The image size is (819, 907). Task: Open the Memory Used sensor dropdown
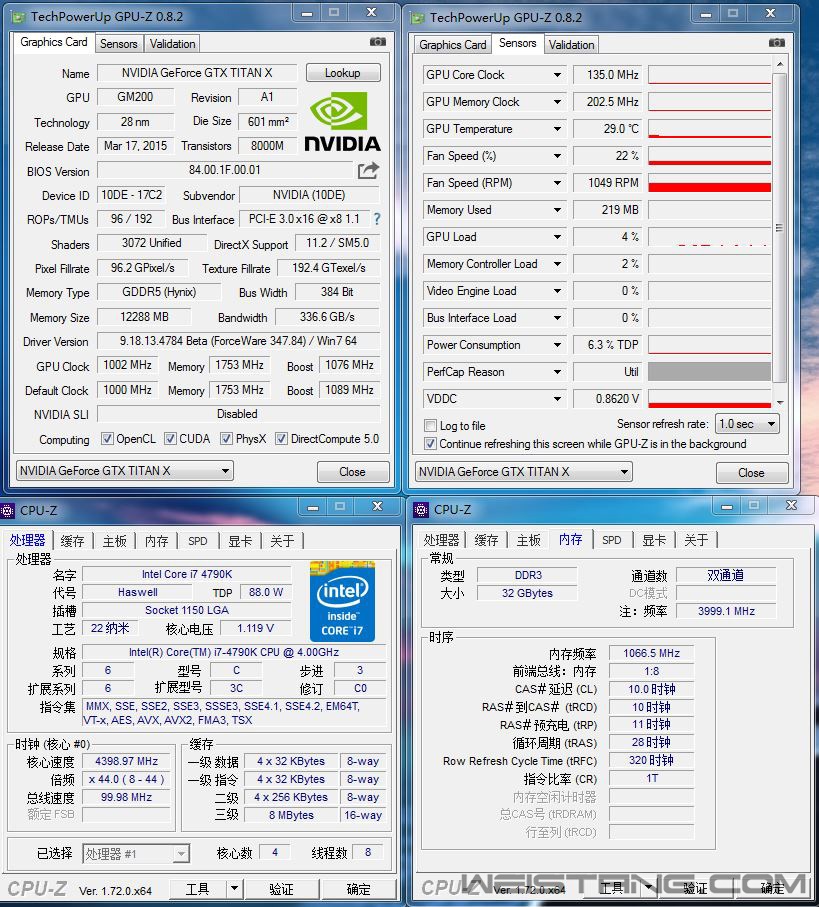point(557,210)
